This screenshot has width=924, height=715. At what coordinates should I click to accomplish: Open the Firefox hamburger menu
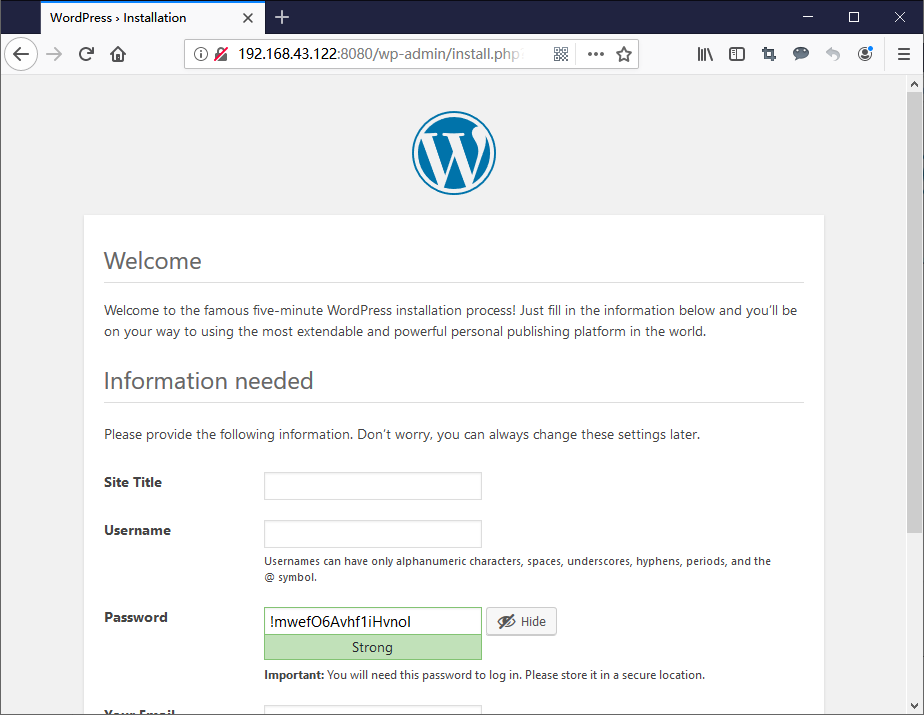[903, 54]
